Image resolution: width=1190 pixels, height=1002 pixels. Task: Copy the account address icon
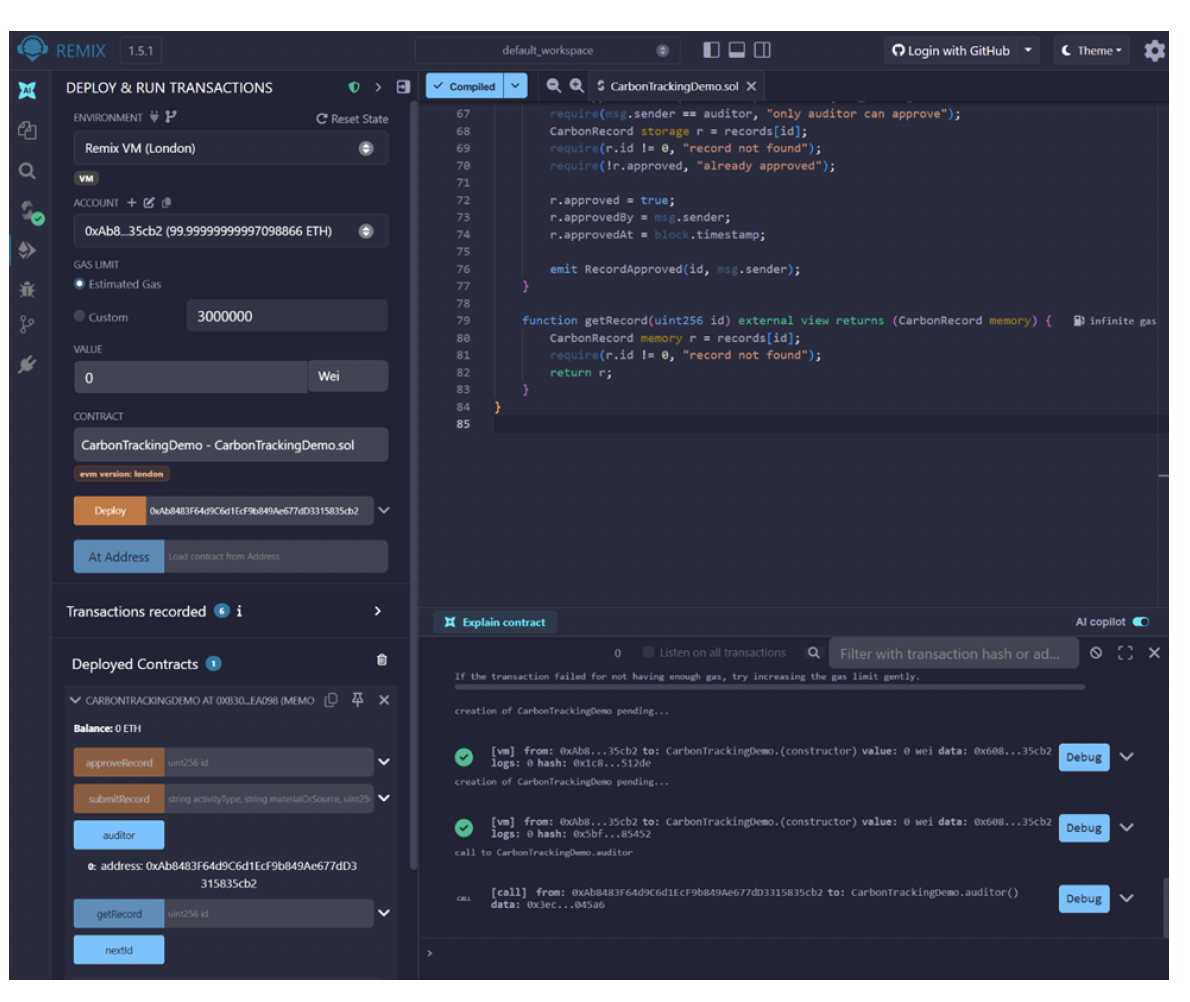pos(166,203)
